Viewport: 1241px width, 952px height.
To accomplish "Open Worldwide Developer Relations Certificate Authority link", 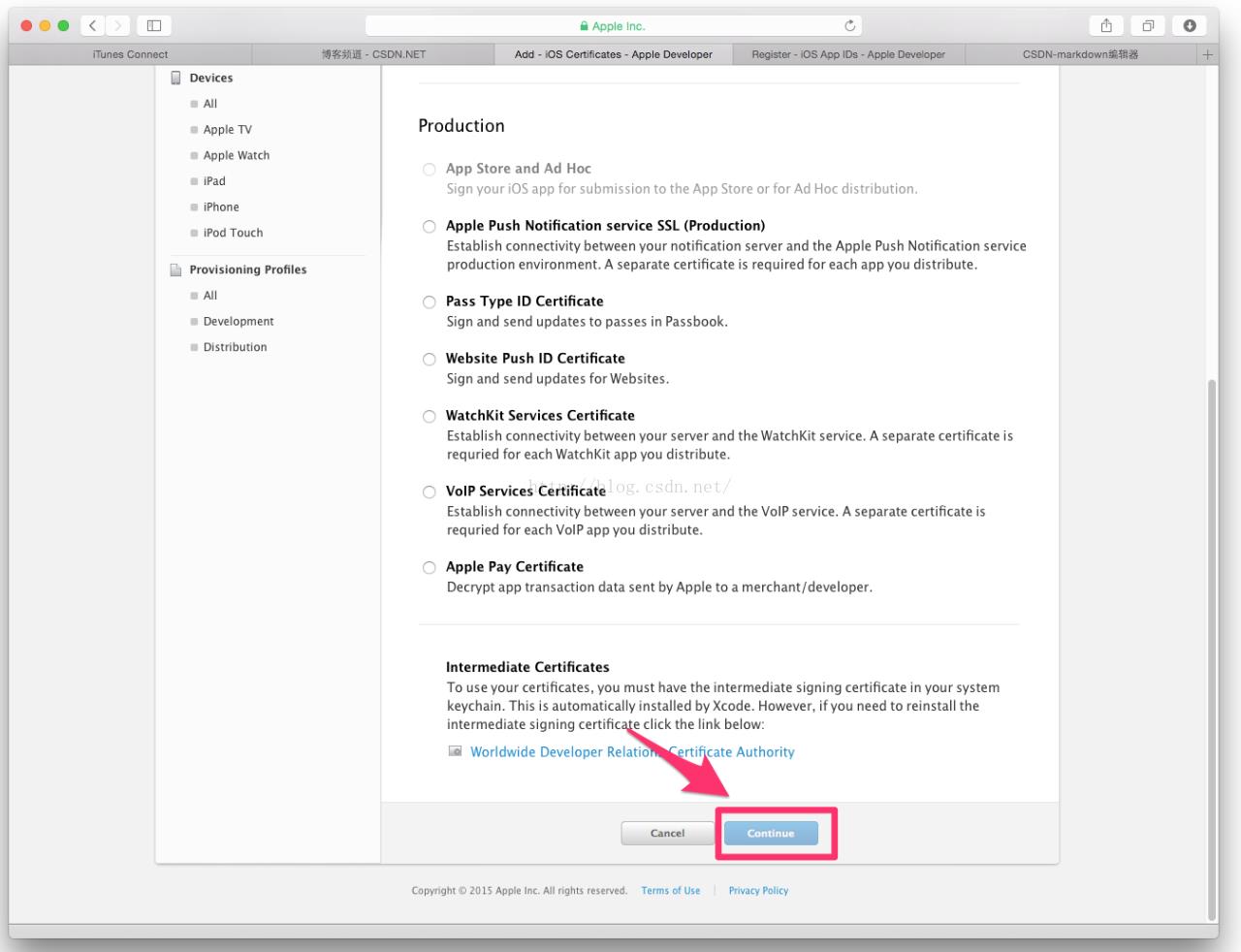I will point(632,751).
